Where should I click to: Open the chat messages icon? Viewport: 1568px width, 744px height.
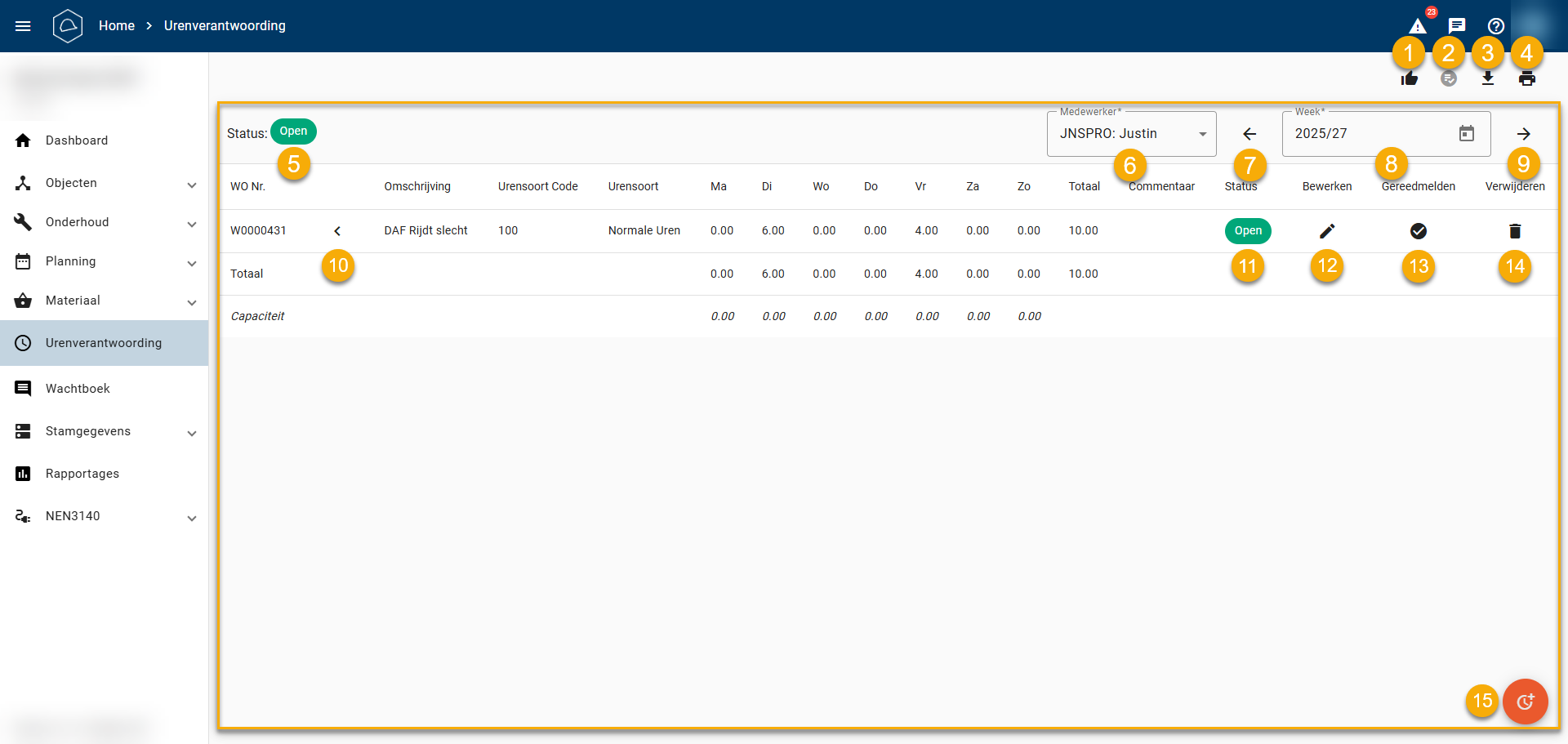(x=1457, y=26)
